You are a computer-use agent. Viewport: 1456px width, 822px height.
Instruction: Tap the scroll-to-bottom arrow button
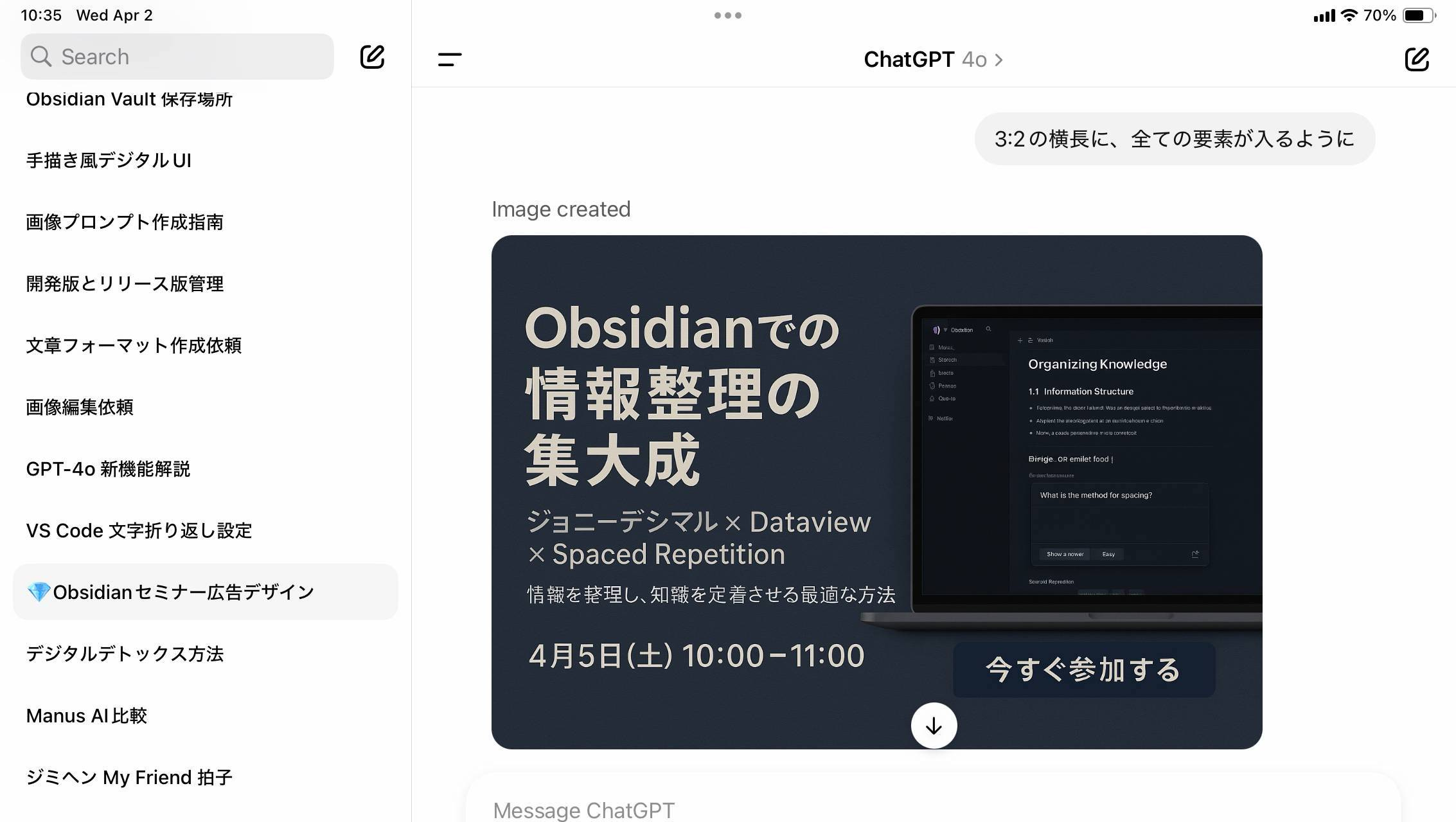coord(934,726)
